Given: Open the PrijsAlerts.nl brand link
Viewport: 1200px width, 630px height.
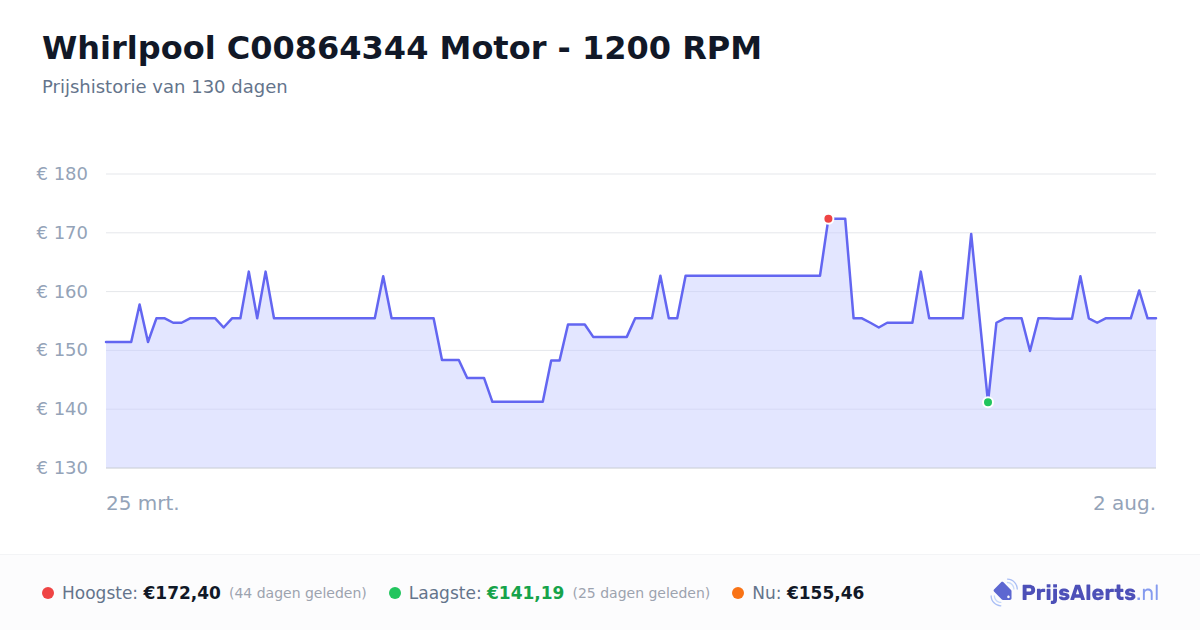Looking at the screenshot, I should coord(1074,593).
